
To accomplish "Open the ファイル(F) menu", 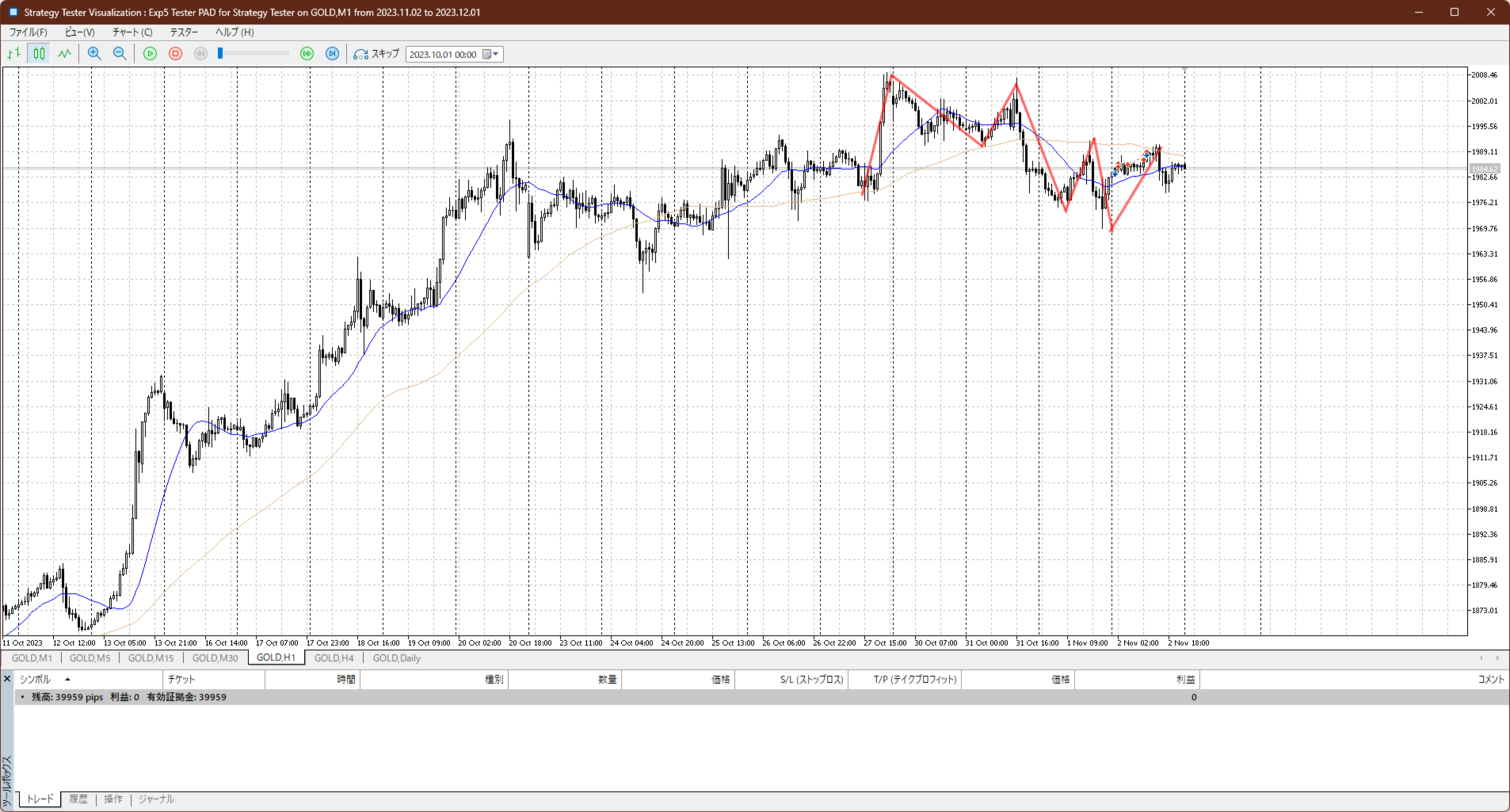I will (28, 32).
